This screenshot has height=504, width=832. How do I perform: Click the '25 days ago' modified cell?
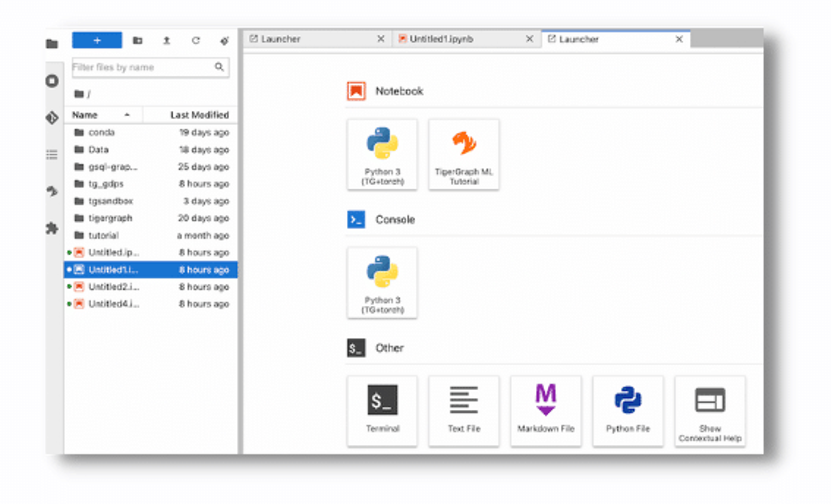tap(203, 167)
